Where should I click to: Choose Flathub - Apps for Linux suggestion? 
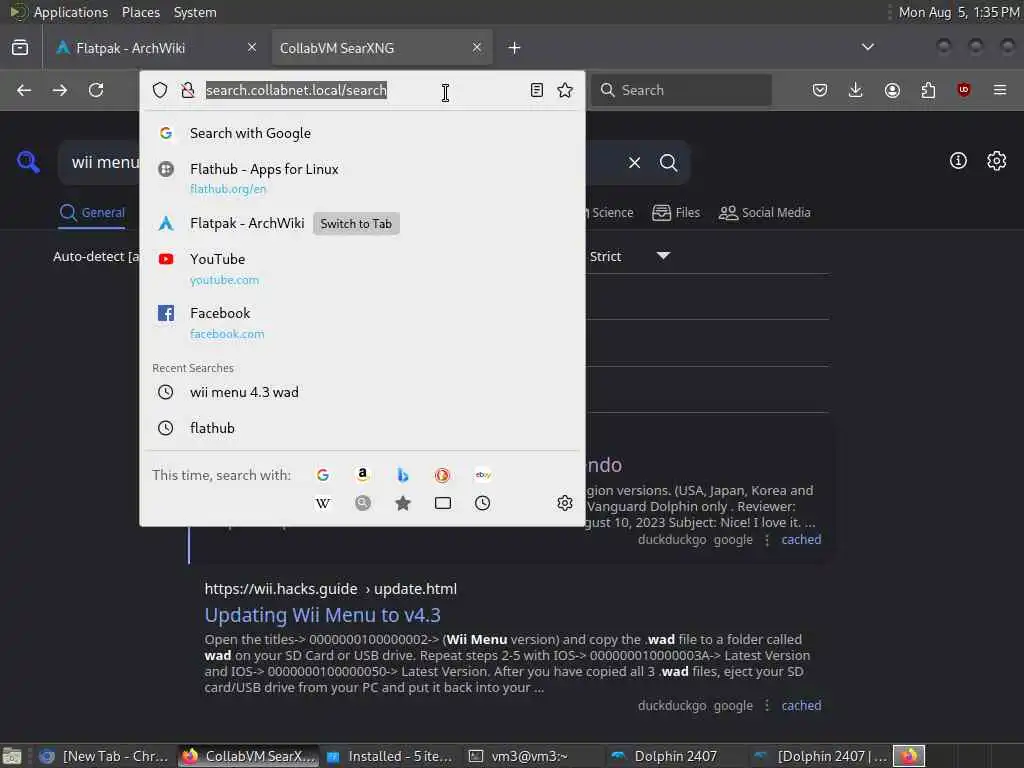(x=362, y=178)
